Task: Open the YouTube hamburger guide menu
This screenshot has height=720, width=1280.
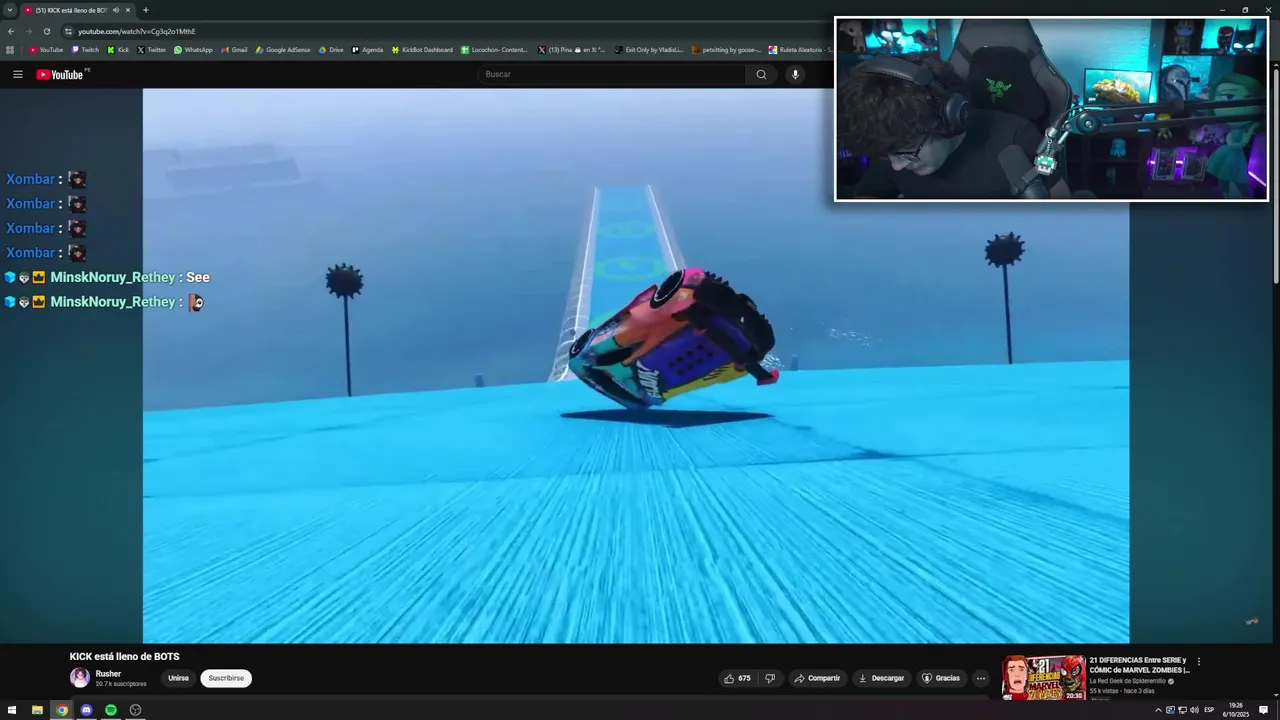Action: coord(17,74)
